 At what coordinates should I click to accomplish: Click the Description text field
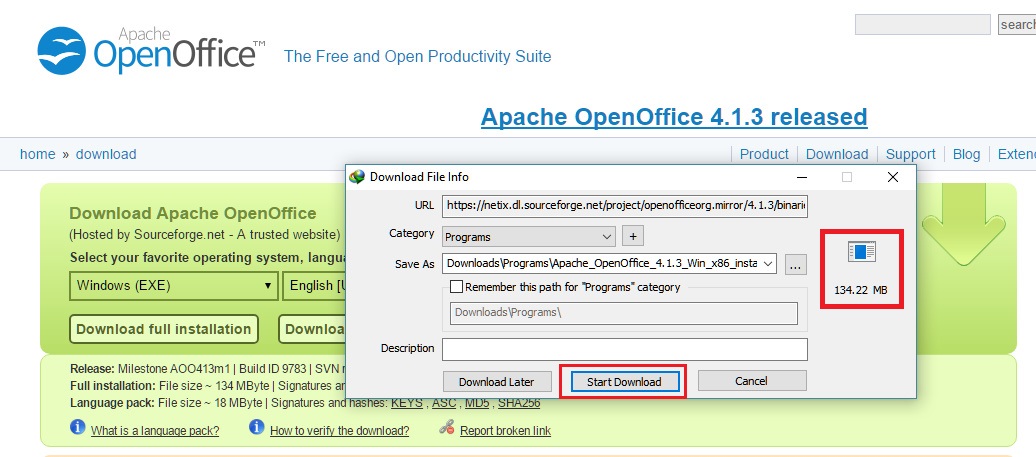pos(625,349)
